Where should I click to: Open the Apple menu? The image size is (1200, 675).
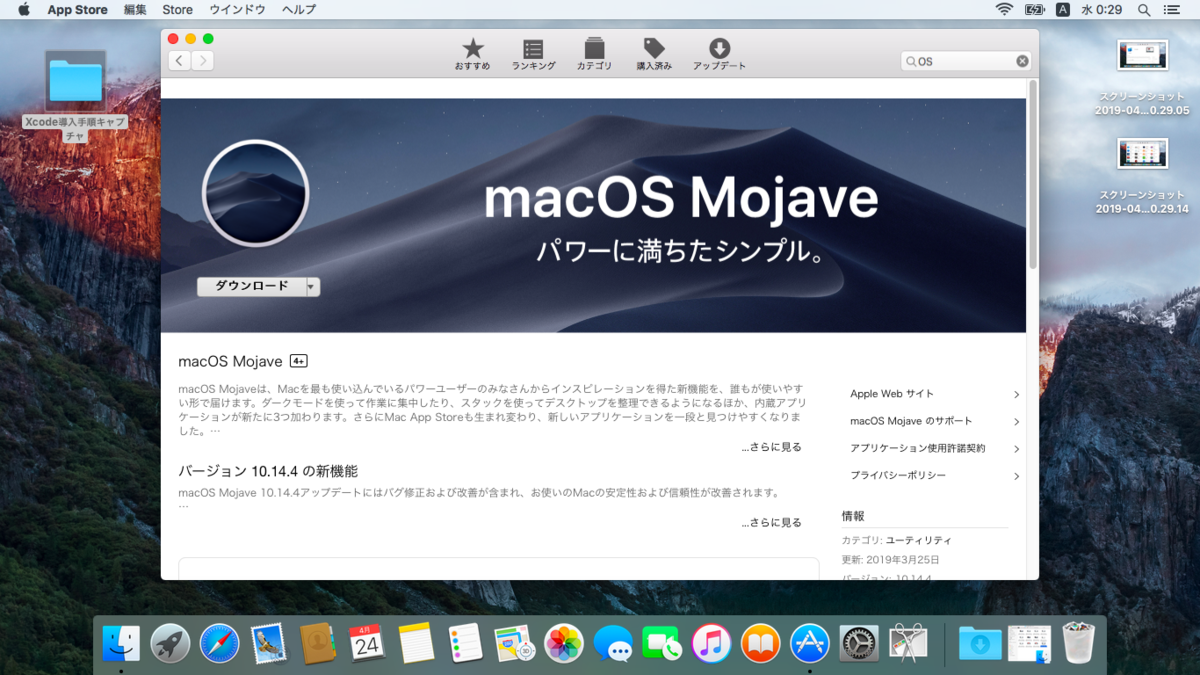click(23, 9)
